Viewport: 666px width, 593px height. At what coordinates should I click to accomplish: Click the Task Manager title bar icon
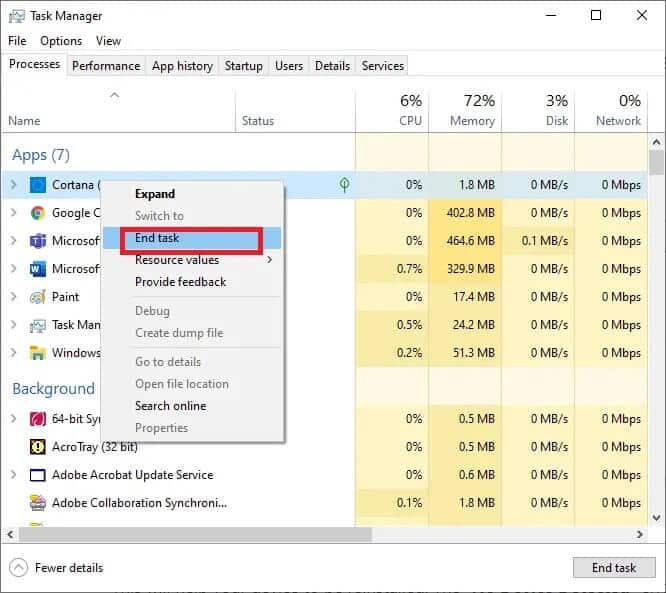tap(17, 16)
